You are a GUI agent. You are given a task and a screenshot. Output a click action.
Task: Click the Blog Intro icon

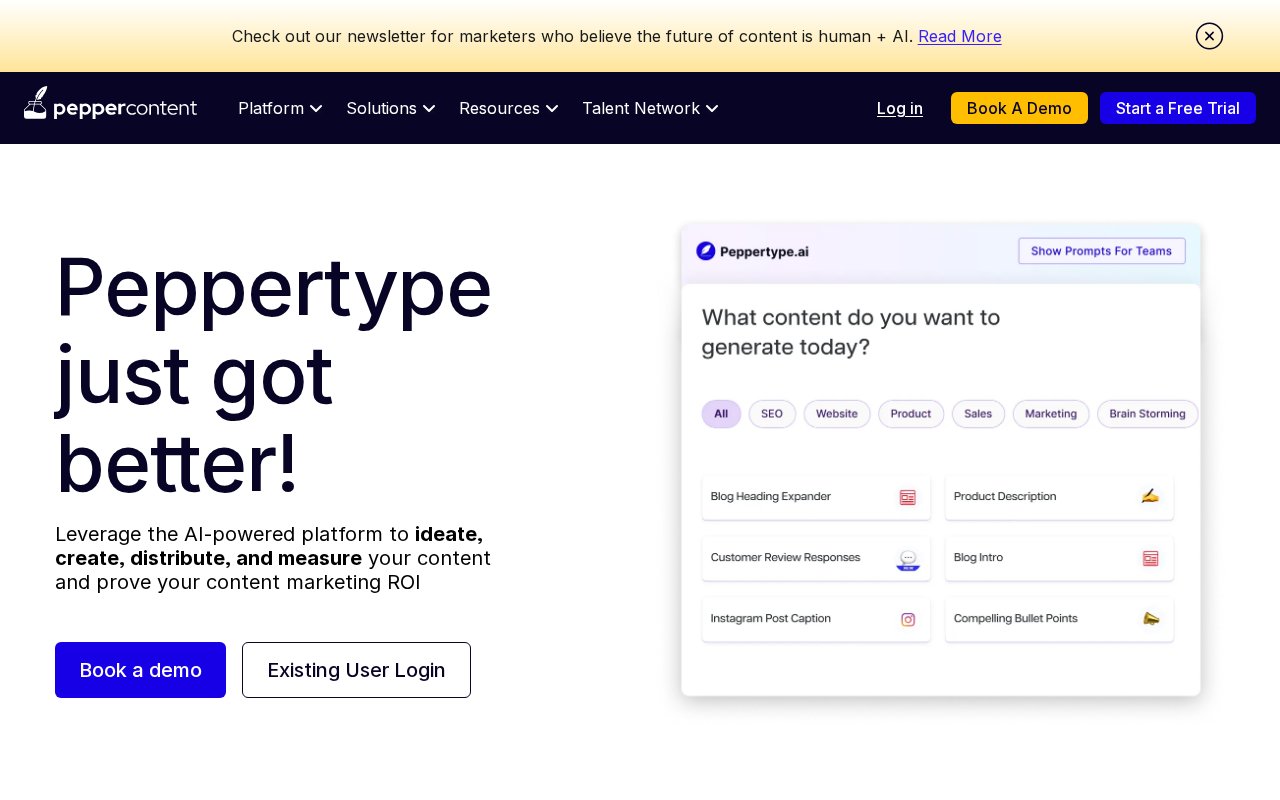tap(1151, 558)
